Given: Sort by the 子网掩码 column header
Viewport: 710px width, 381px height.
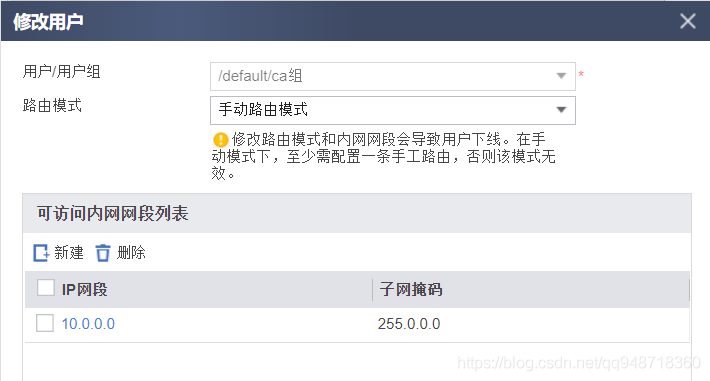Looking at the screenshot, I should click(x=411, y=289).
